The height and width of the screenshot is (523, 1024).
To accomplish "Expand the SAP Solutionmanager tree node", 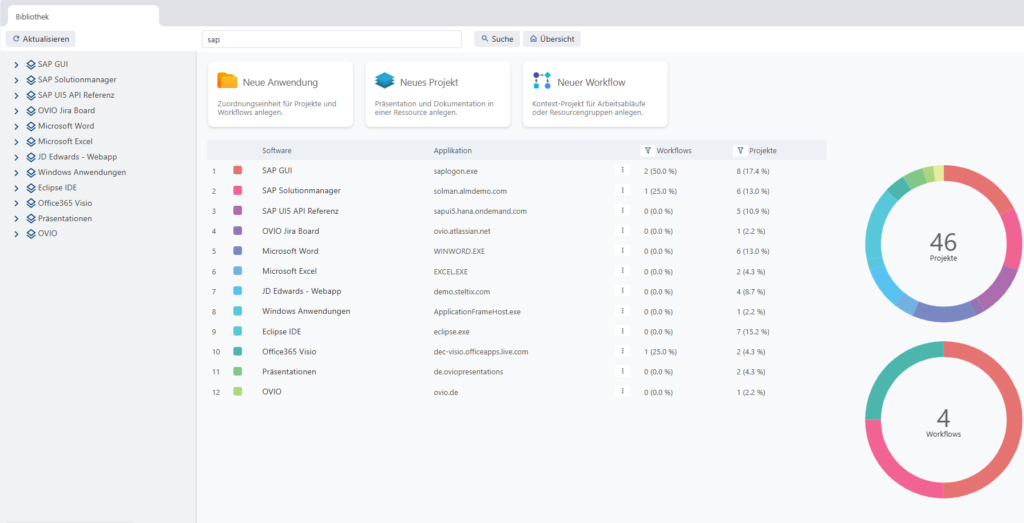I will tap(16, 80).
